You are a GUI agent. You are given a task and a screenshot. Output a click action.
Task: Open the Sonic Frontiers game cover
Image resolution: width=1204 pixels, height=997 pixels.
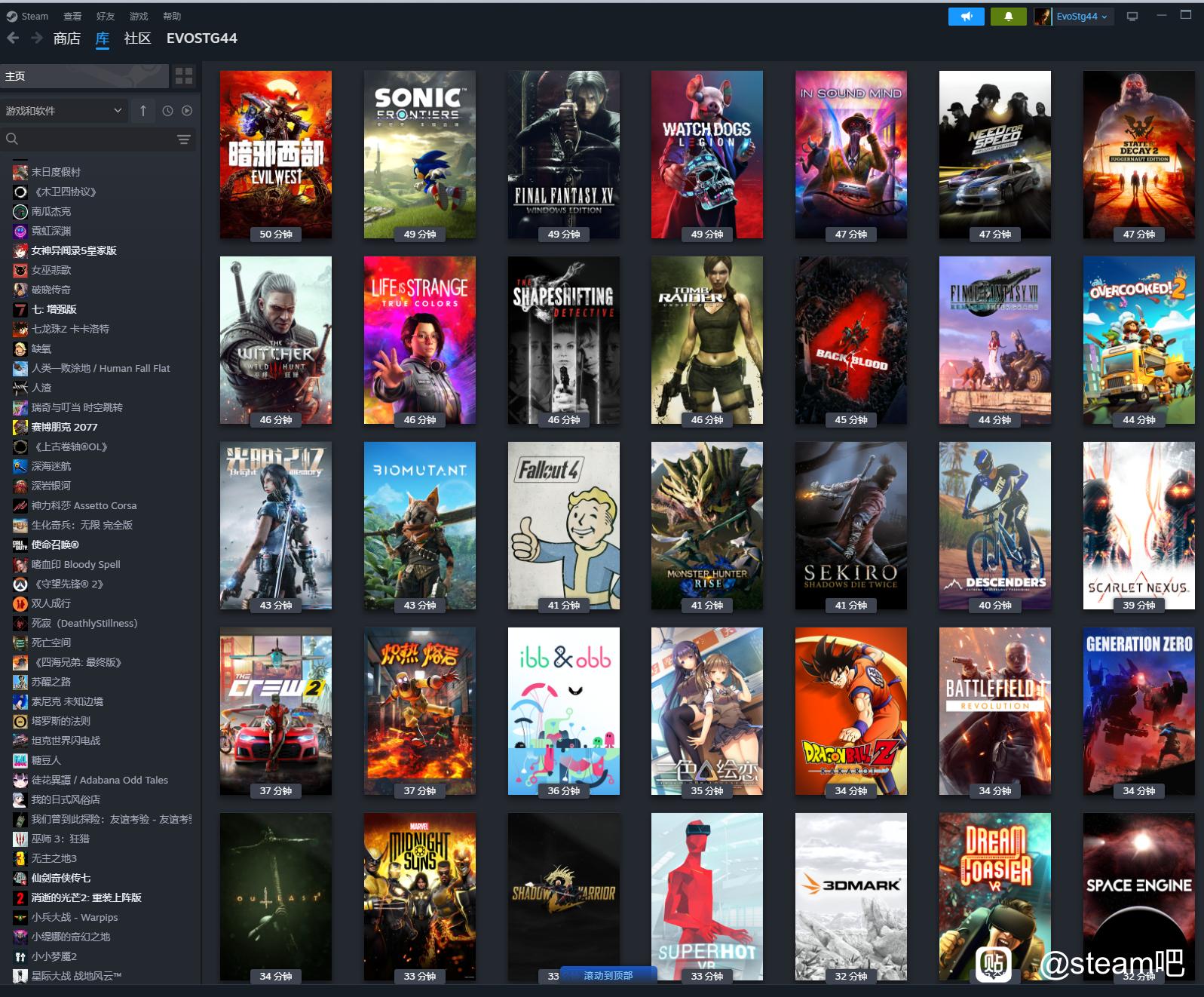(420, 155)
